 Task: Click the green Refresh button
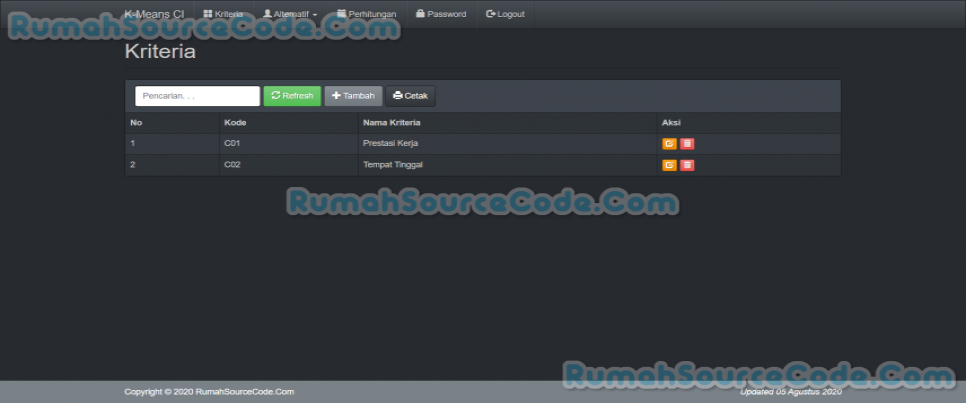click(x=292, y=96)
